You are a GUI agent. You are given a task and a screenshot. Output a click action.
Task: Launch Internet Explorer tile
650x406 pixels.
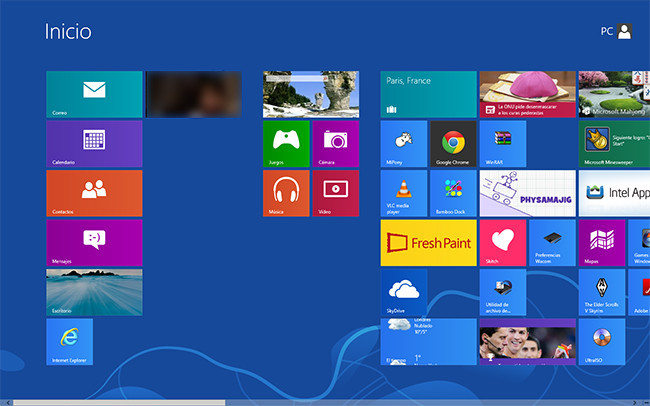[70, 342]
